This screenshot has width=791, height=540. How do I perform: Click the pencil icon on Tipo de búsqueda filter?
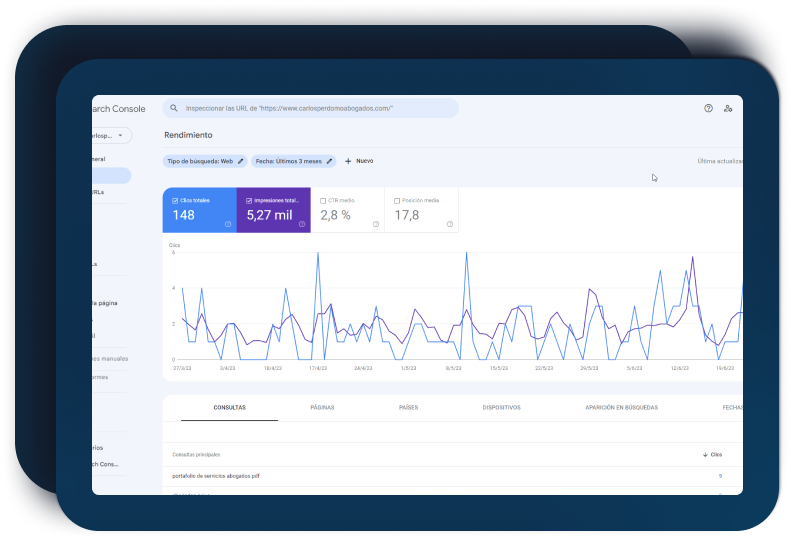[x=241, y=161]
